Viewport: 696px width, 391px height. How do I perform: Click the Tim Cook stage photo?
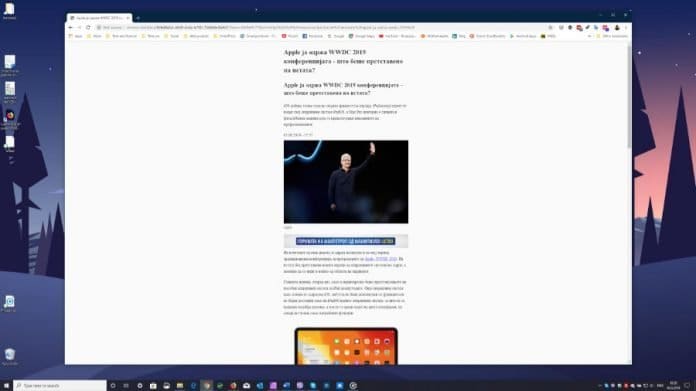(346, 182)
